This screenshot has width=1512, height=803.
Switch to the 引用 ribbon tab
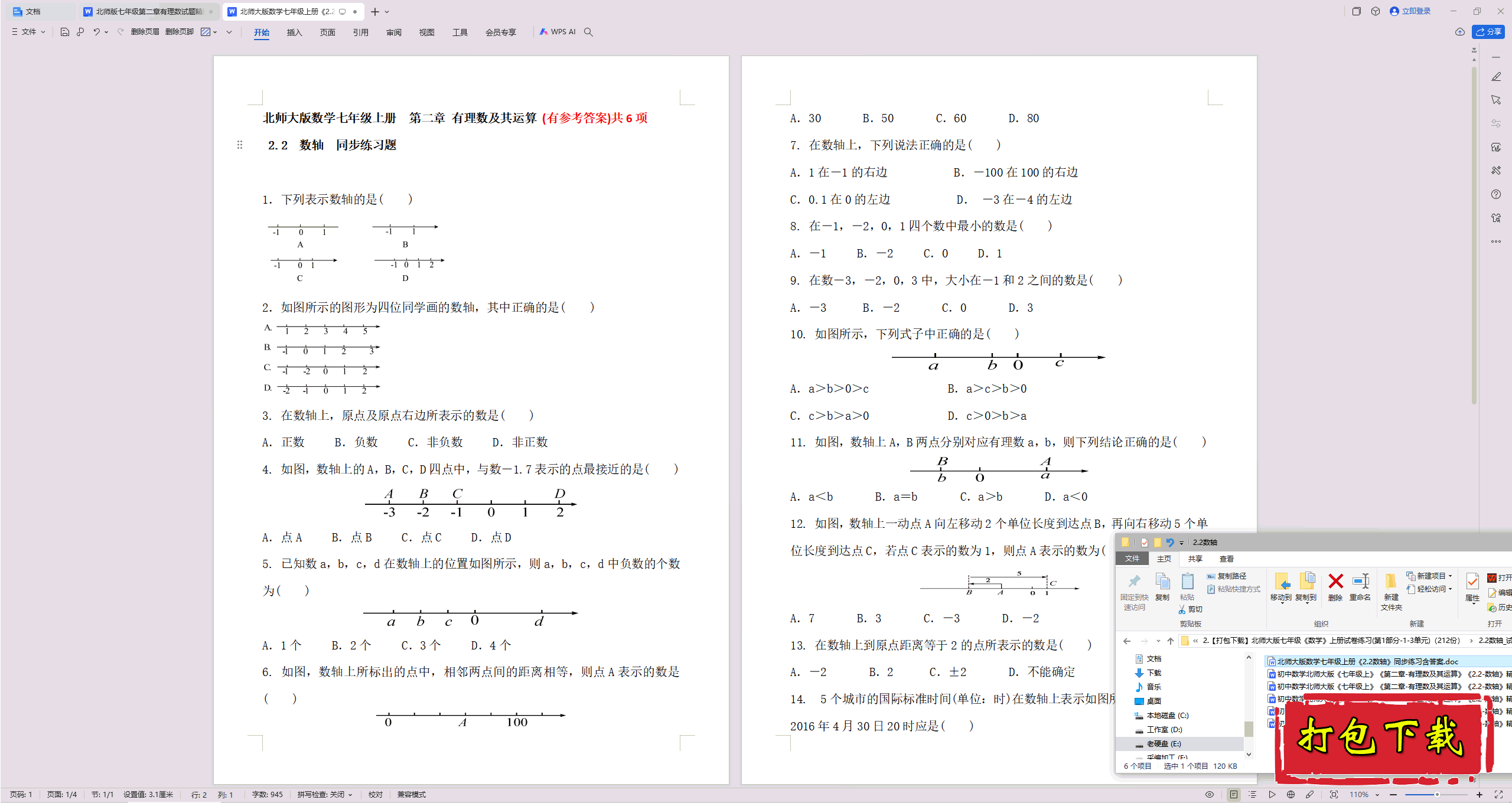[x=360, y=32]
